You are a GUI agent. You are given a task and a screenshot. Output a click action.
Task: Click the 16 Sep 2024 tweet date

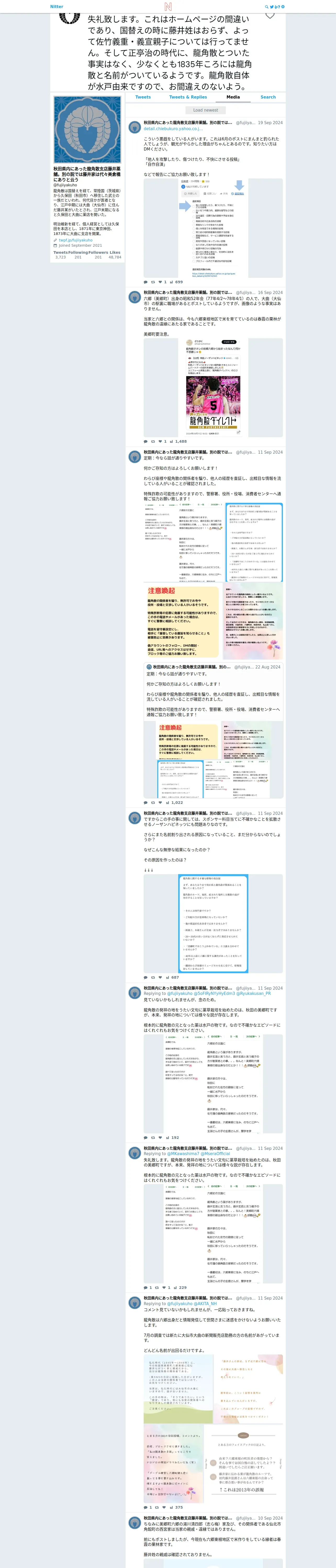270,293
